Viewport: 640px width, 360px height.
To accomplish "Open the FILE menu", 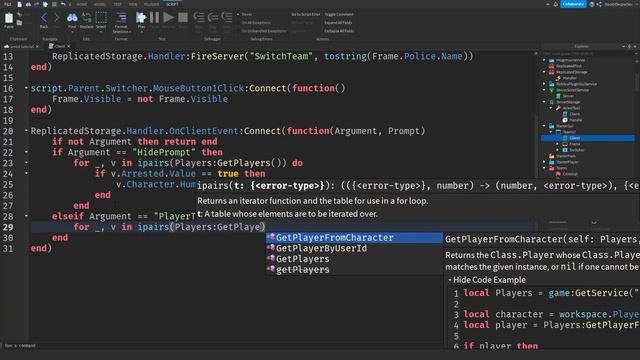I will pos(7,4).
